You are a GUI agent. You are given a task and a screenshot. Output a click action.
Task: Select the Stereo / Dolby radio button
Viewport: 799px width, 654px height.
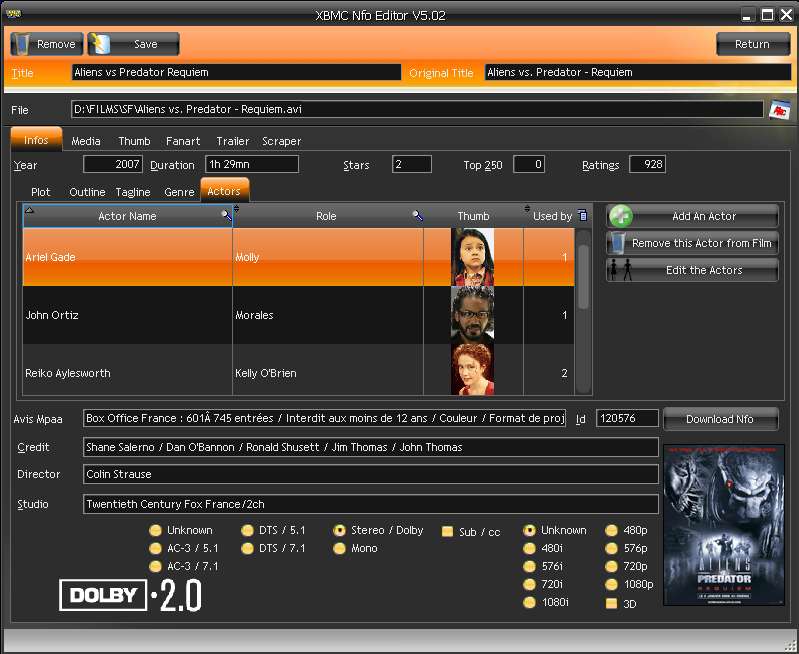click(x=339, y=531)
